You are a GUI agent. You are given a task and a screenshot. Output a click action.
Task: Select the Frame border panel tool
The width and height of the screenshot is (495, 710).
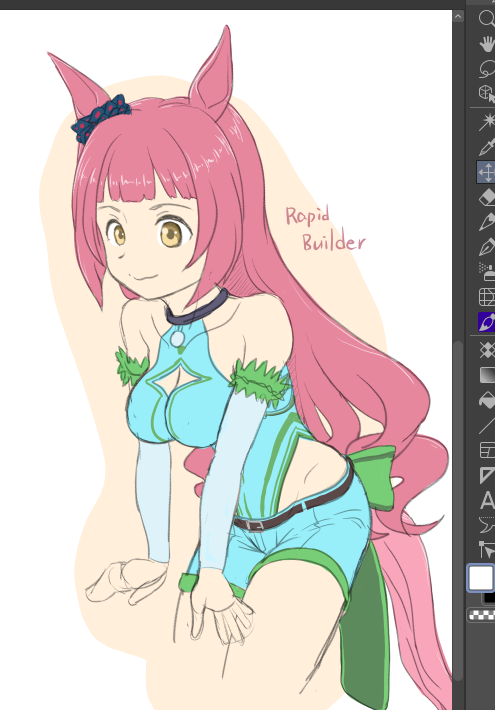click(487, 450)
